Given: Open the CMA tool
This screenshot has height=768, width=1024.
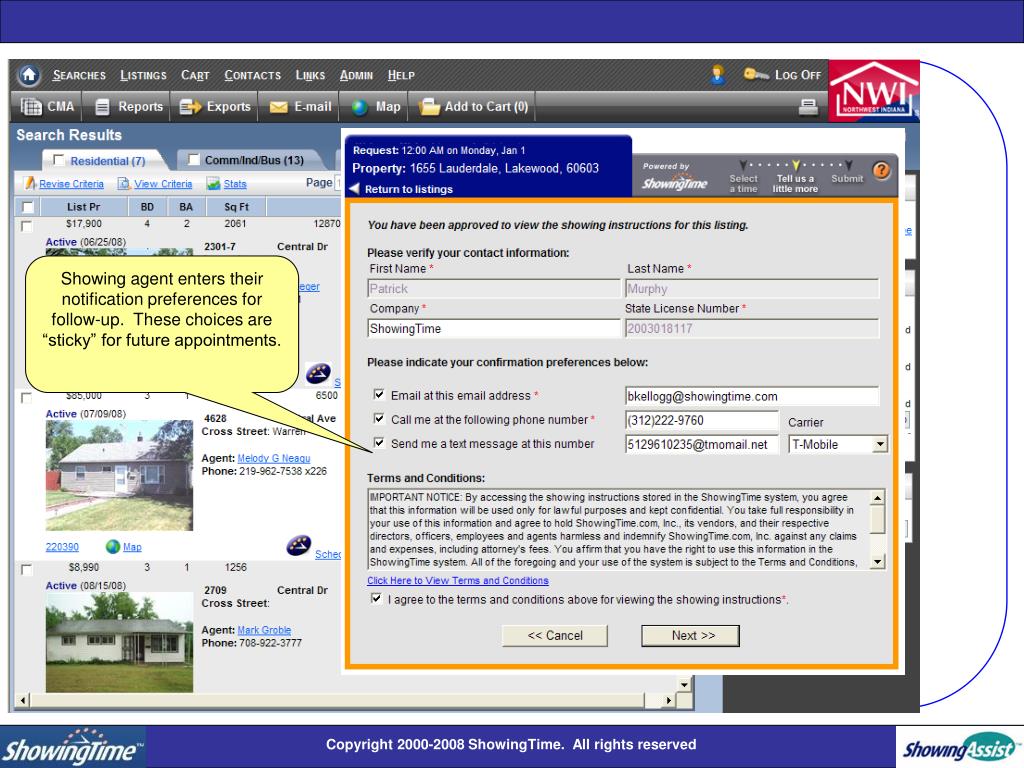Looking at the screenshot, I should coord(48,106).
